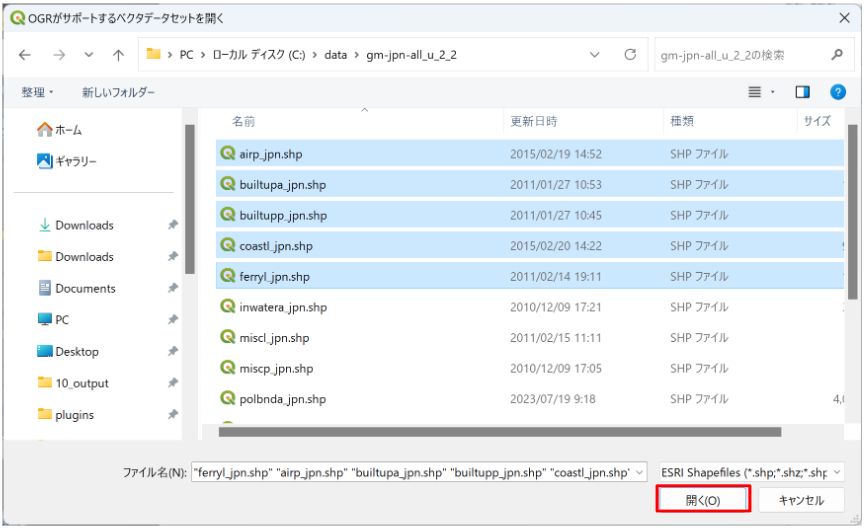This screenshot has width=866, height=531.
Task: Click the file list vertical scrollbar
Action: click(852, 212)
